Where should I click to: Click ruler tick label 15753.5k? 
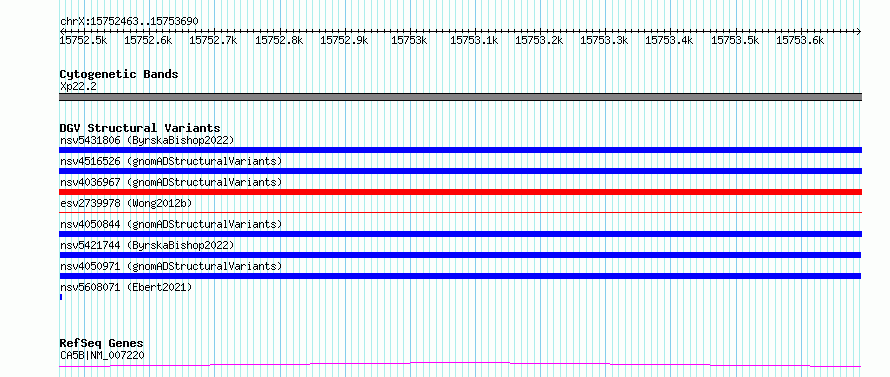tap(736, 40)
